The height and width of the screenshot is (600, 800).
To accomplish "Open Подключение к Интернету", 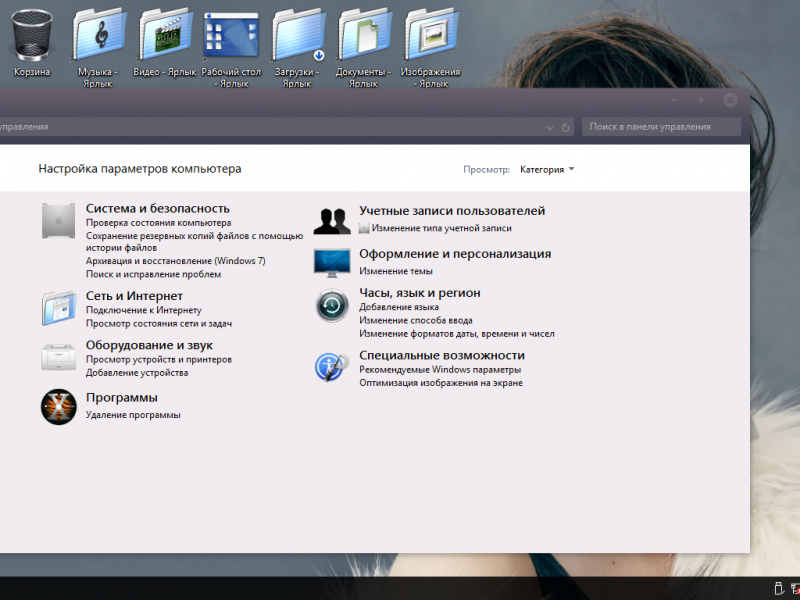I will [x=144, y=310].
